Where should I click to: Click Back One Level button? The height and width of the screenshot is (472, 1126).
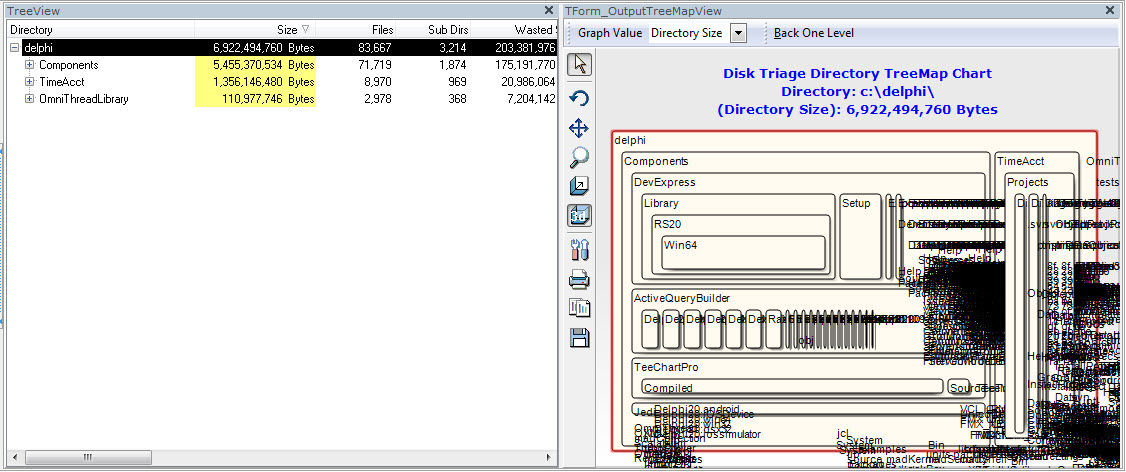click(814, 33)
